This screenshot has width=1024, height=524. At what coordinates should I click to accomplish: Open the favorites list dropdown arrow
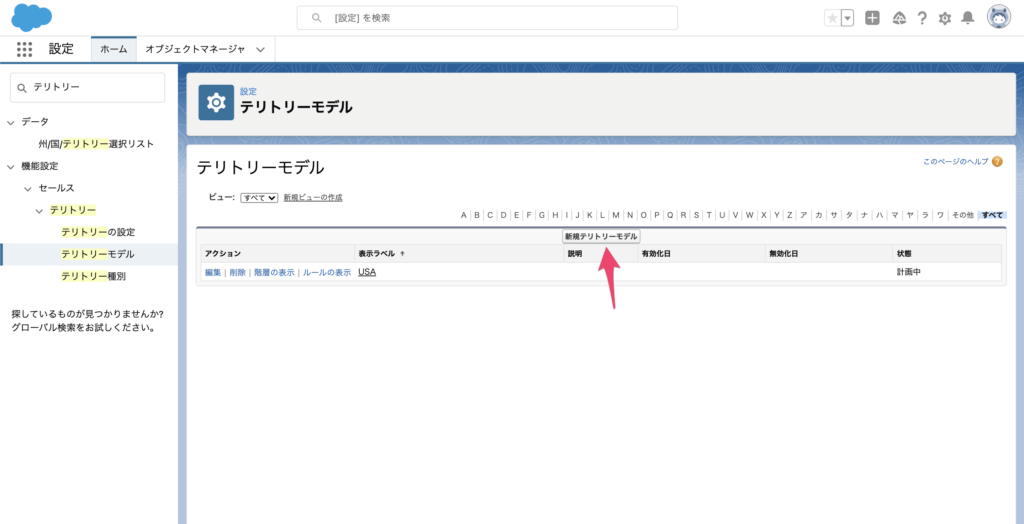(848, 18)
